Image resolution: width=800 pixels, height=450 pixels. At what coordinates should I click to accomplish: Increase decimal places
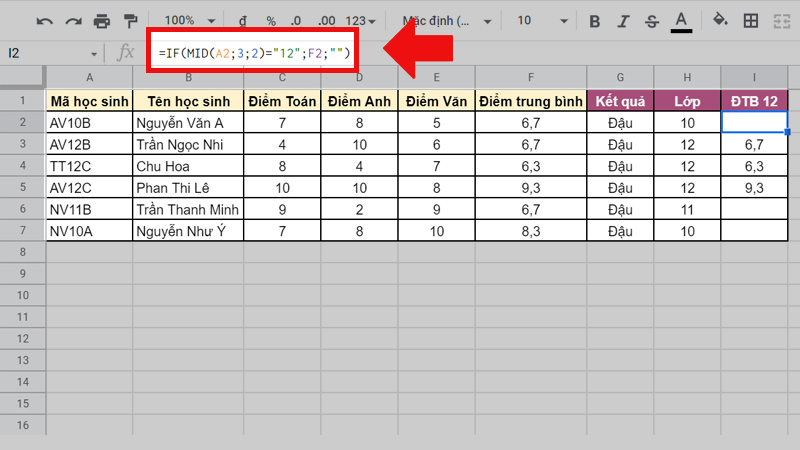[326, 21]
